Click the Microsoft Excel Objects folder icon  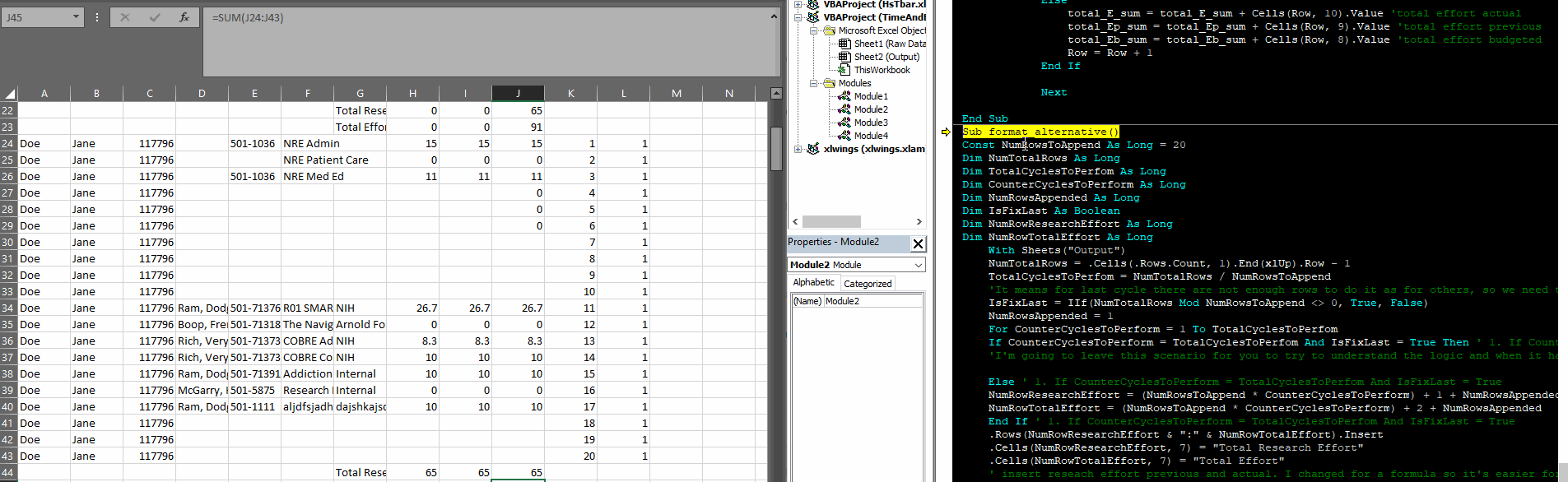(830, 30)
